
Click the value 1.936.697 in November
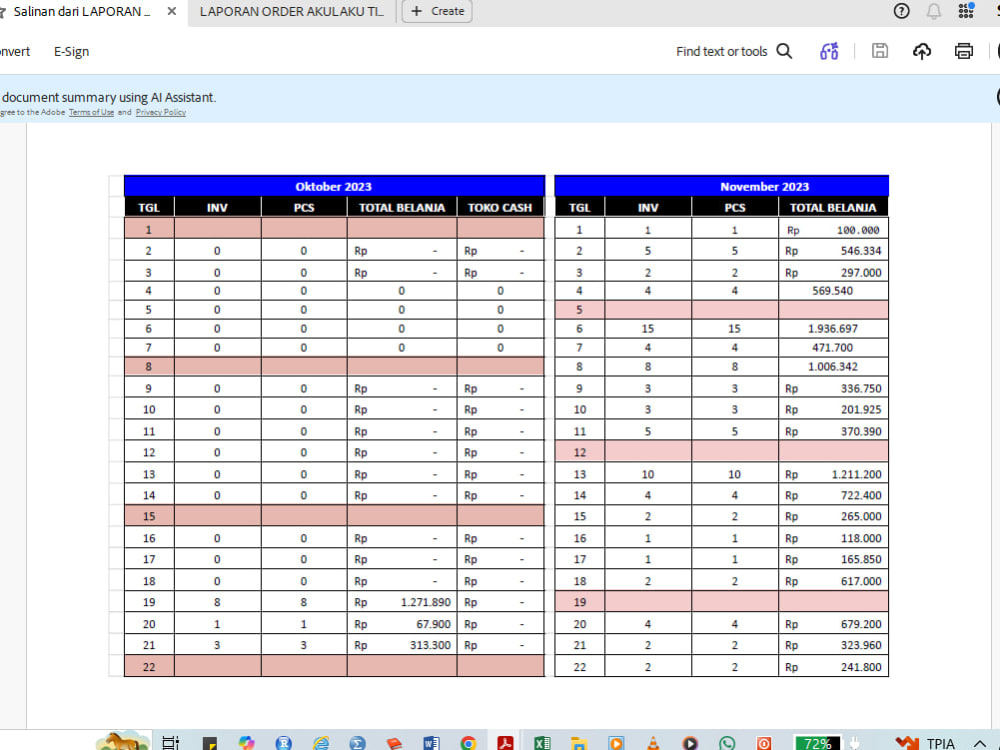click(x=832, y=328)
